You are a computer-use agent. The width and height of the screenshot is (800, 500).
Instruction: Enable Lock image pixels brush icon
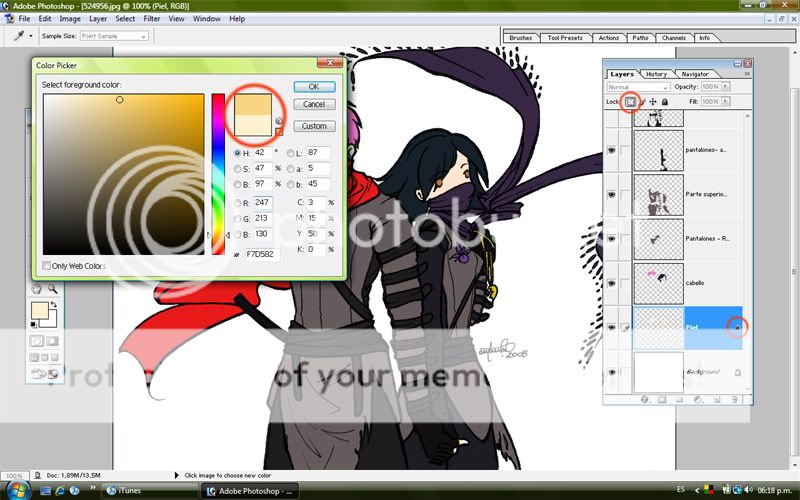[643, 102]
